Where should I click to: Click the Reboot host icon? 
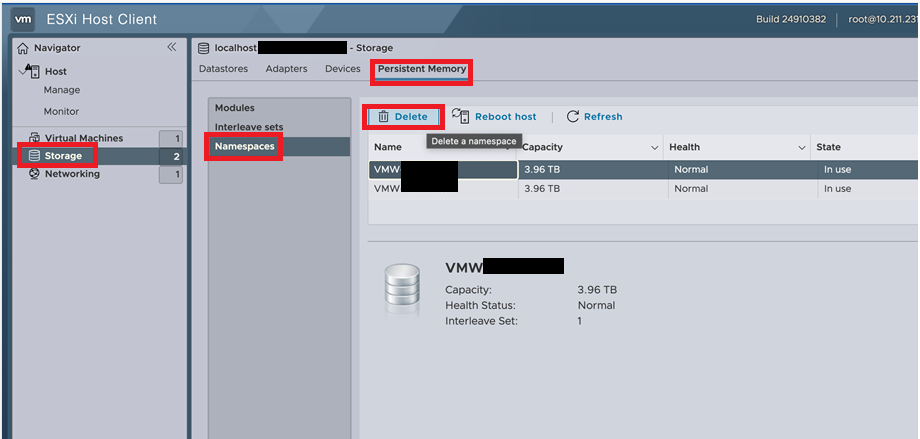pyautogui.click(x=461, y=116)
